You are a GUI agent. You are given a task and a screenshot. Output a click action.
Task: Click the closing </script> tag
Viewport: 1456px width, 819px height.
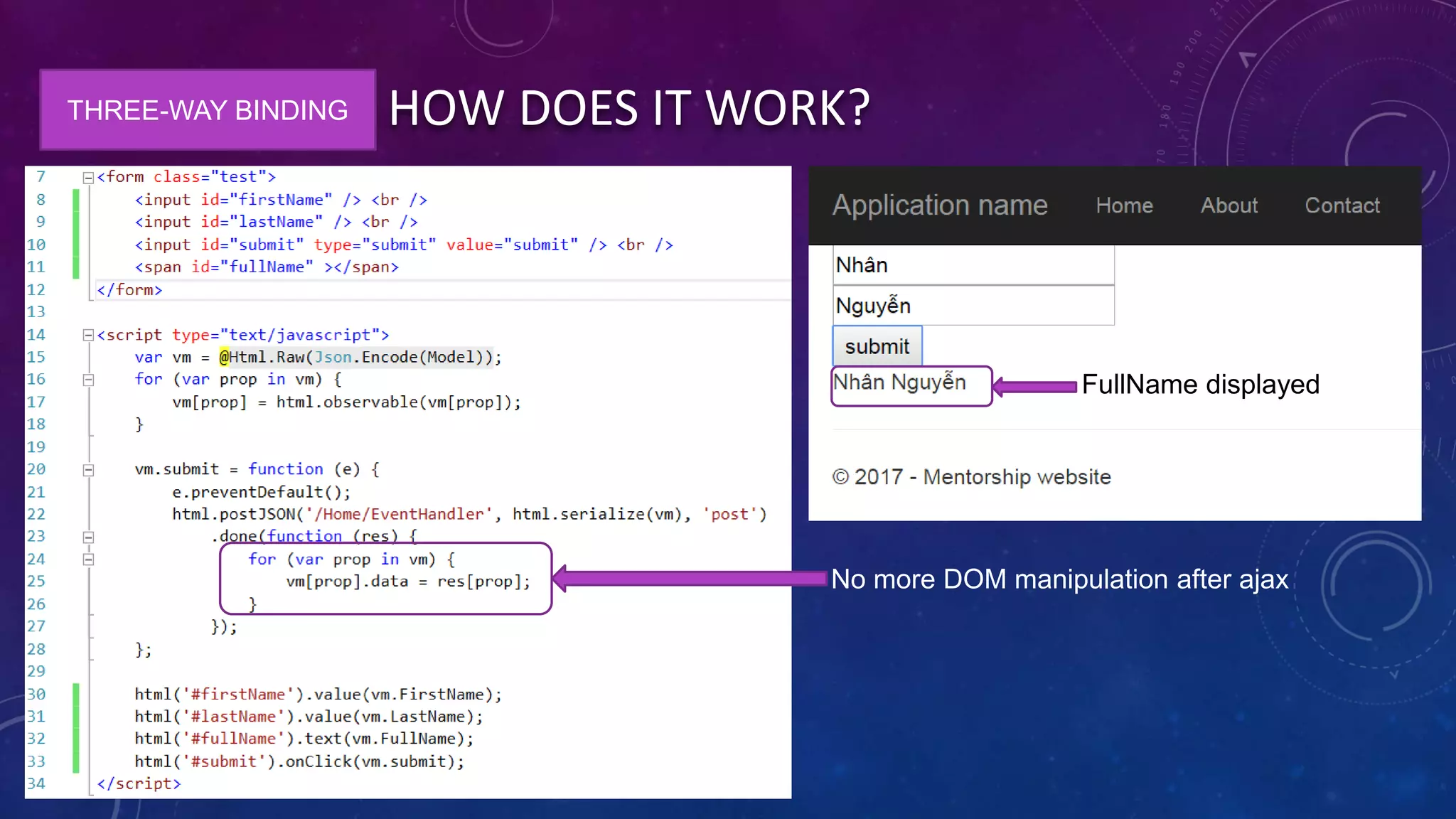pyautogui.click(x=139, y=783)
